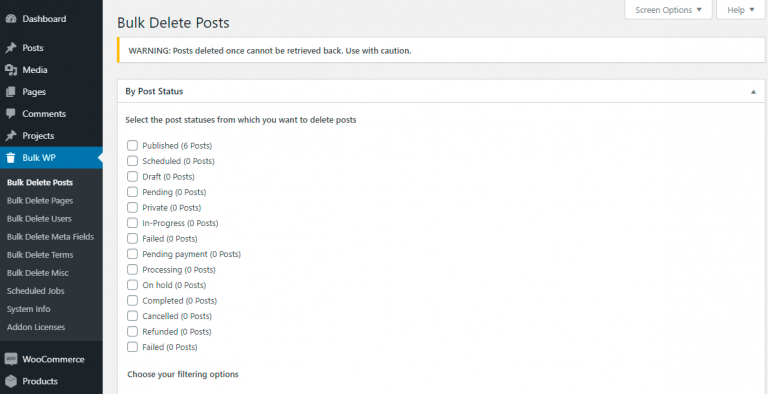Click the Bulk WP trash icon

(x=11, y=158)
